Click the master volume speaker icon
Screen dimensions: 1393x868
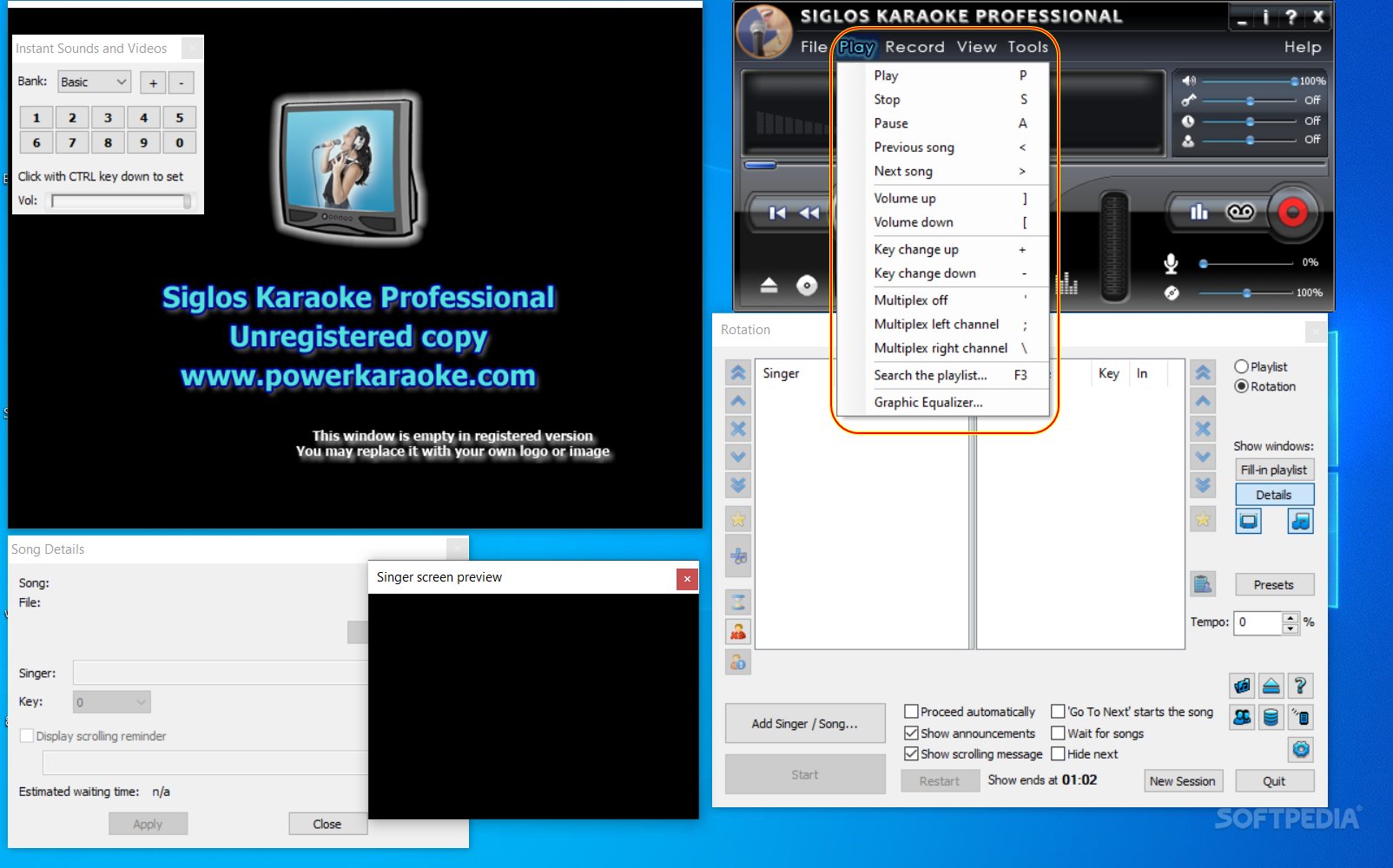coord(1188,81)
